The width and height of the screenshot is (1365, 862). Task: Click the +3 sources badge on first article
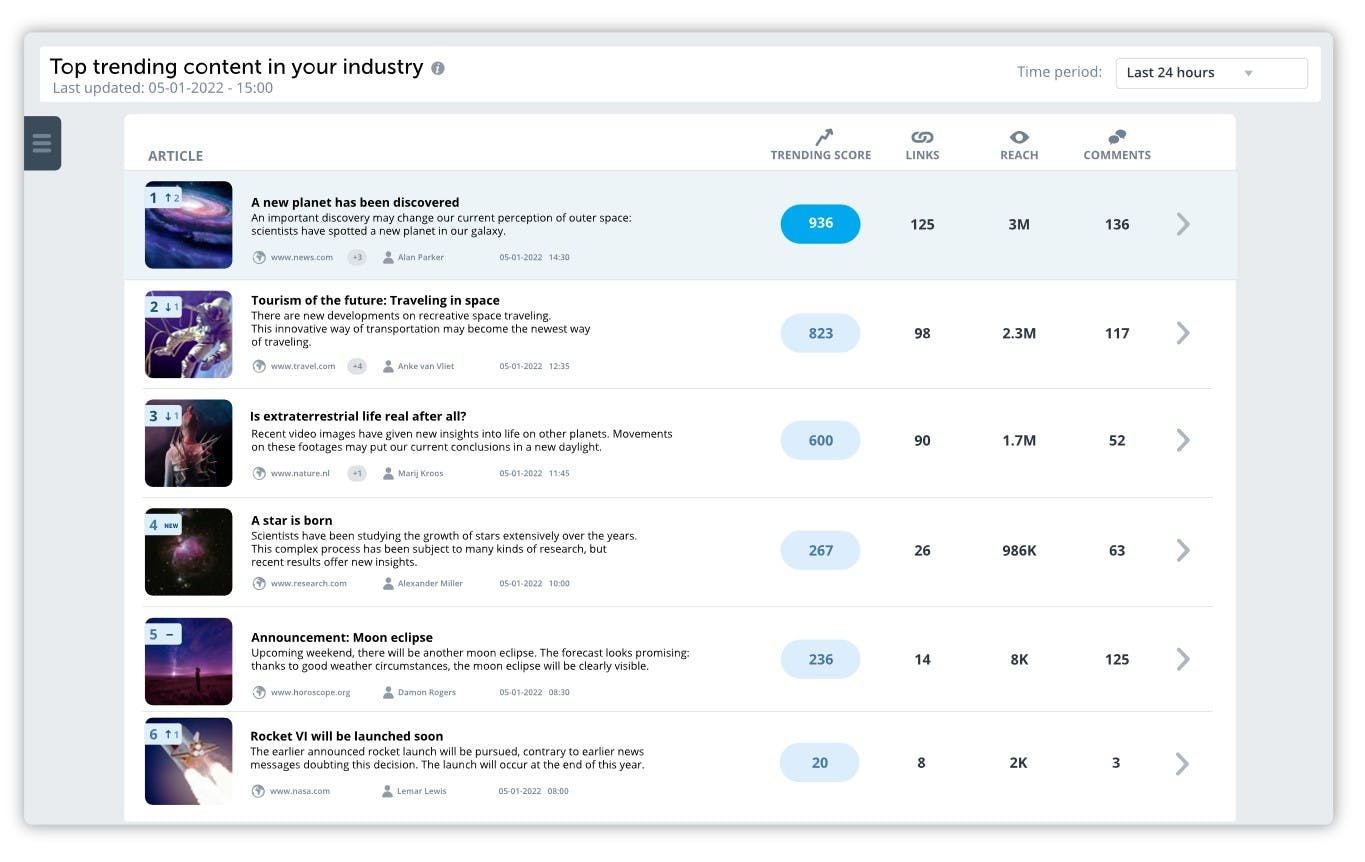357,257
